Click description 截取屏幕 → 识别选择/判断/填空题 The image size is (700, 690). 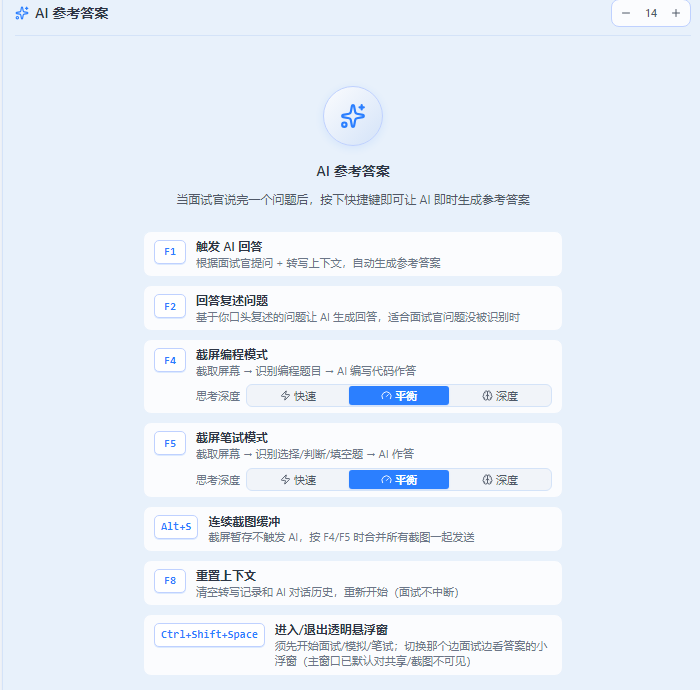[x=305, y=454]
